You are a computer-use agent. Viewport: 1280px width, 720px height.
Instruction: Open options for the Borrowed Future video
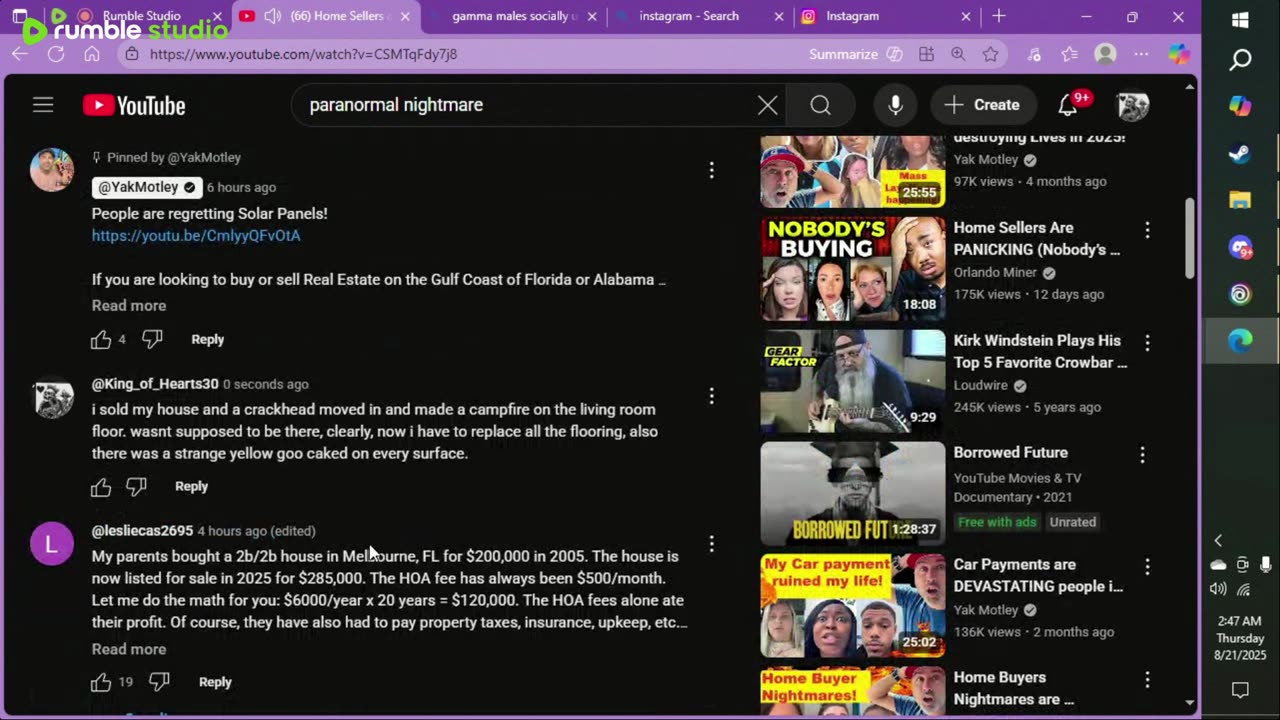click(x=1142, y=454)
